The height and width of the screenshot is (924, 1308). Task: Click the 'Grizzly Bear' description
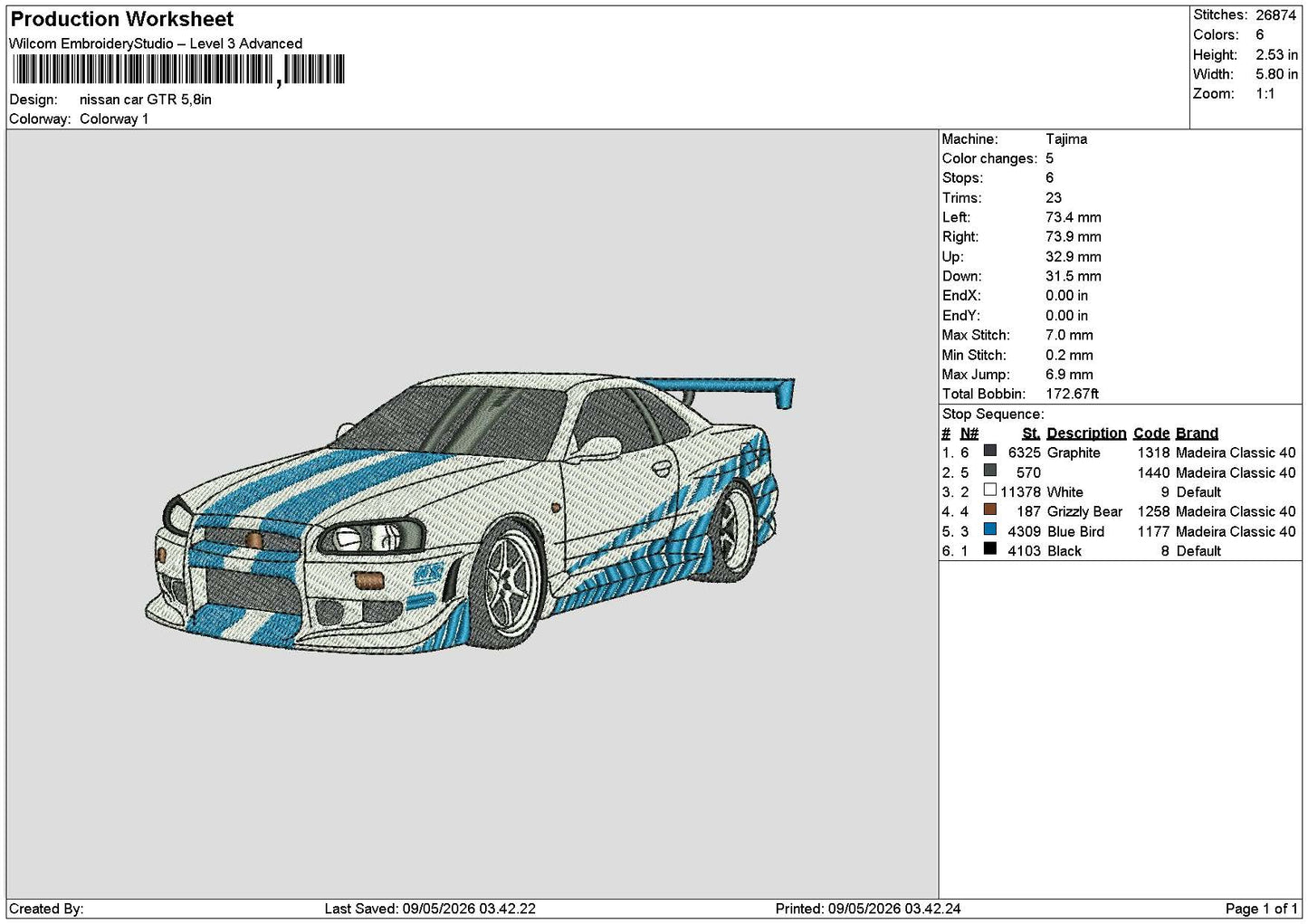1084,511
